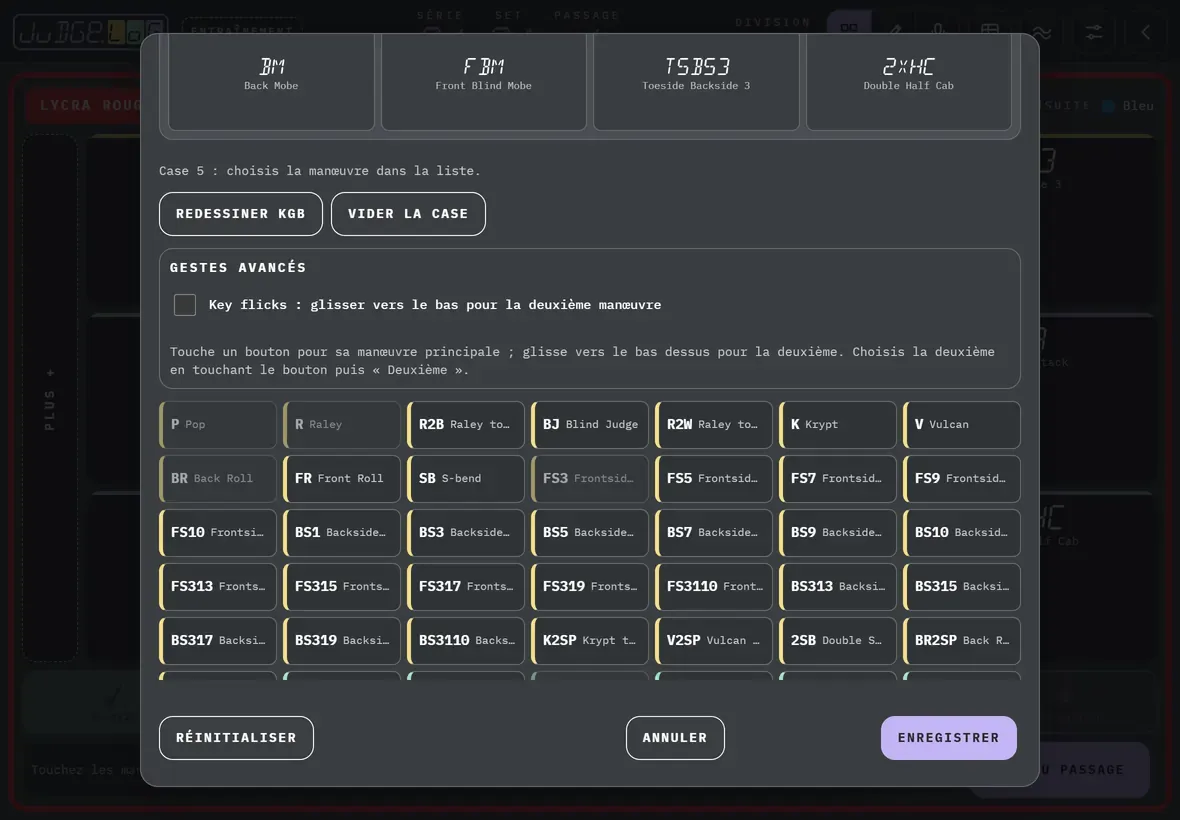Click the wave icon in the top bar
The image size is (1180, 820).
(1042, 32)
